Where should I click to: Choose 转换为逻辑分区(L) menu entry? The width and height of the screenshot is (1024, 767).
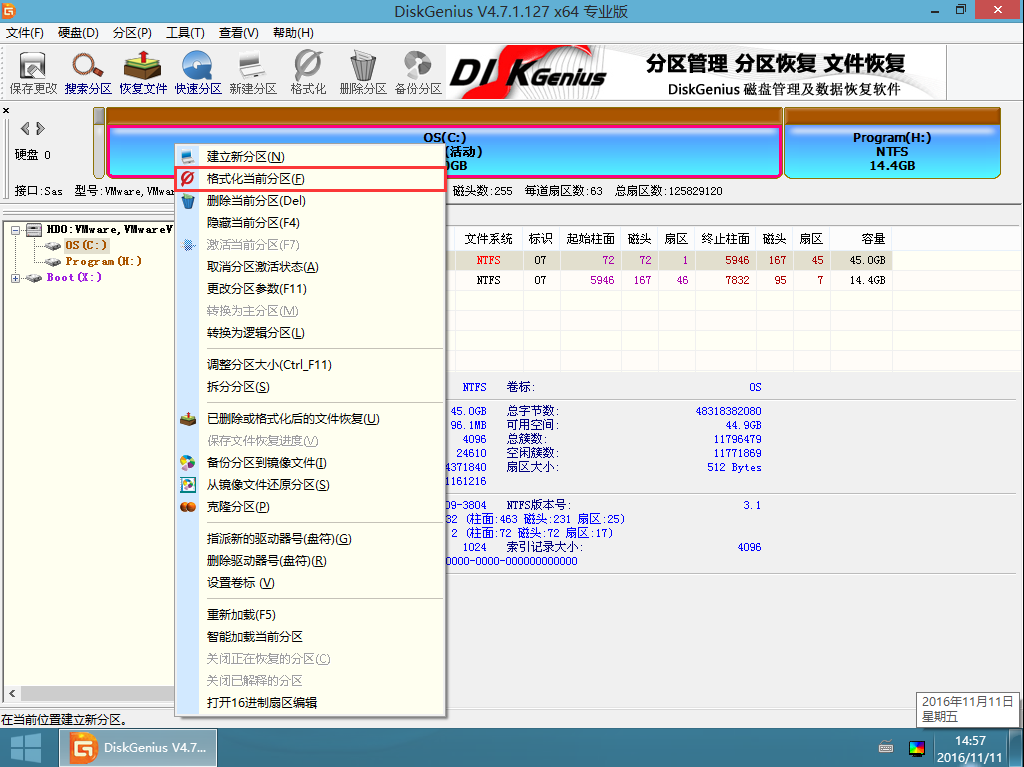click(310, 333)
